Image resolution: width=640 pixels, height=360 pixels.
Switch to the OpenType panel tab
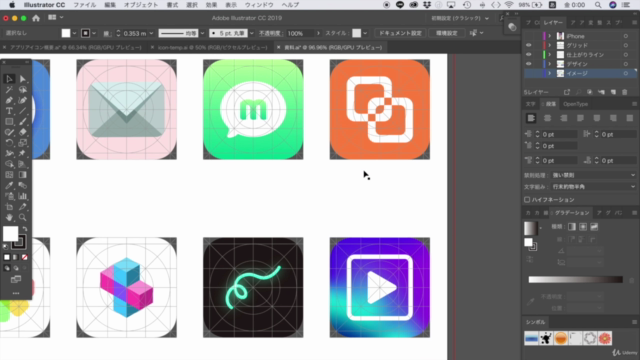click(576, 104)
